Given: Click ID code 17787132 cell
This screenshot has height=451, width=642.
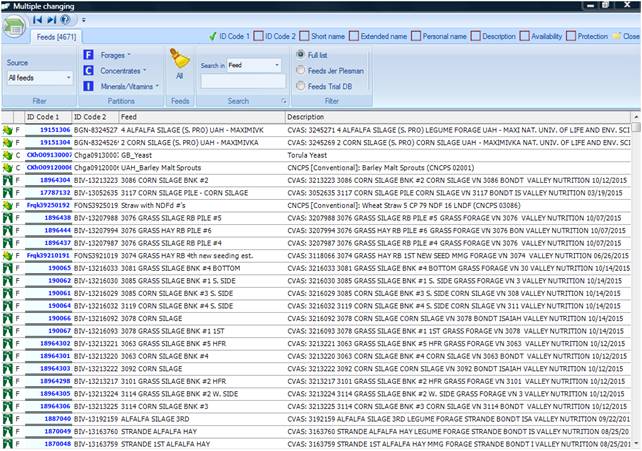Looking at the screenshot, I should point(48,193).
